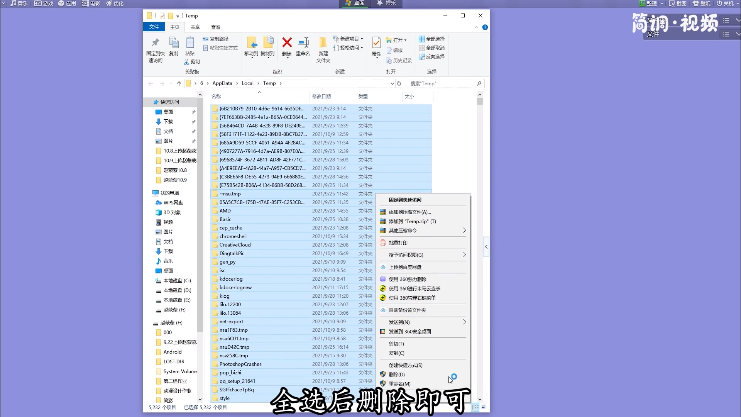Viewport: 741px width, 417px height.
Task: Click the search box in Temp folder
Action: point(440,83)
